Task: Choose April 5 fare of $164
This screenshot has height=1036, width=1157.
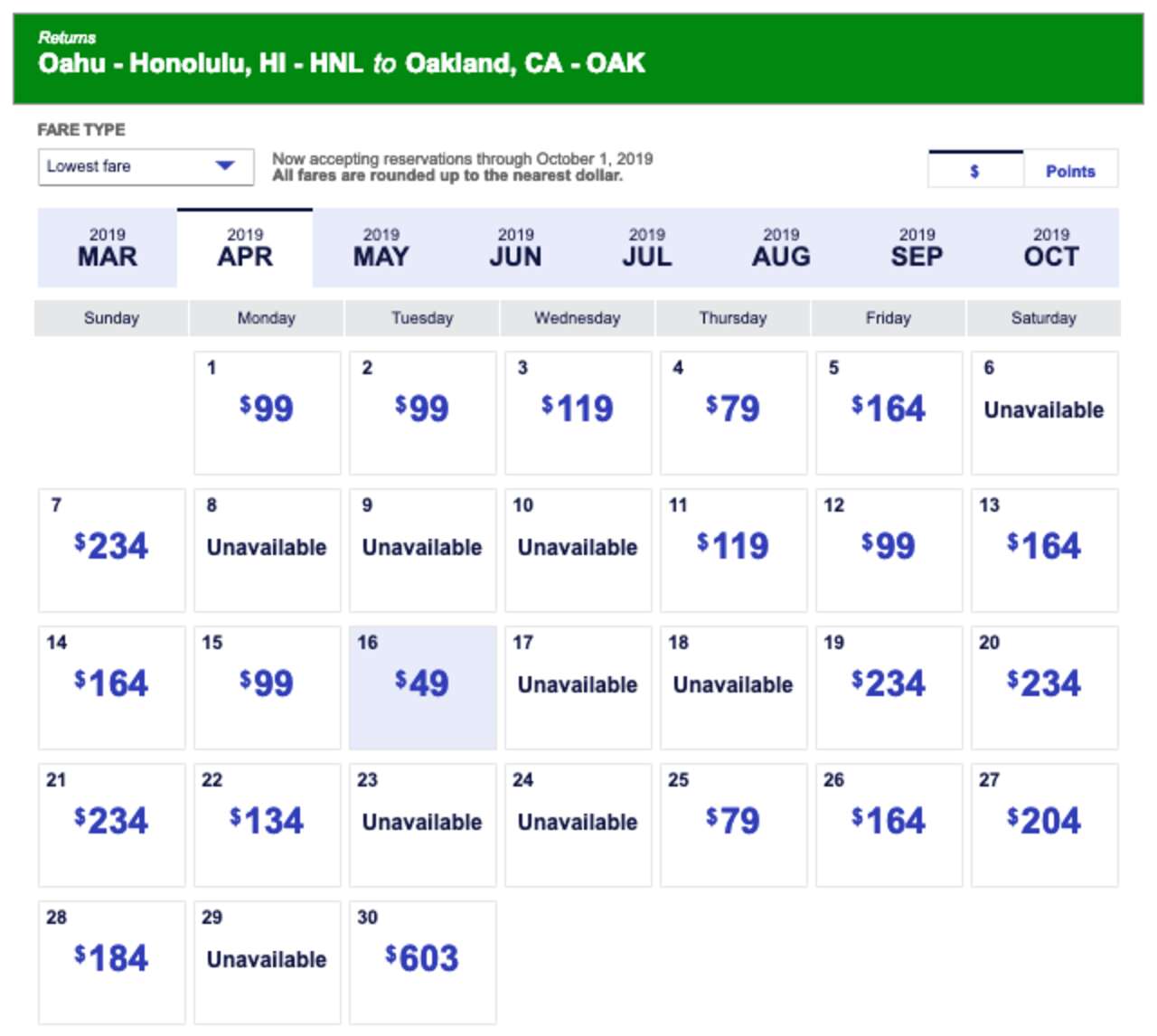Action: (889, 413)
